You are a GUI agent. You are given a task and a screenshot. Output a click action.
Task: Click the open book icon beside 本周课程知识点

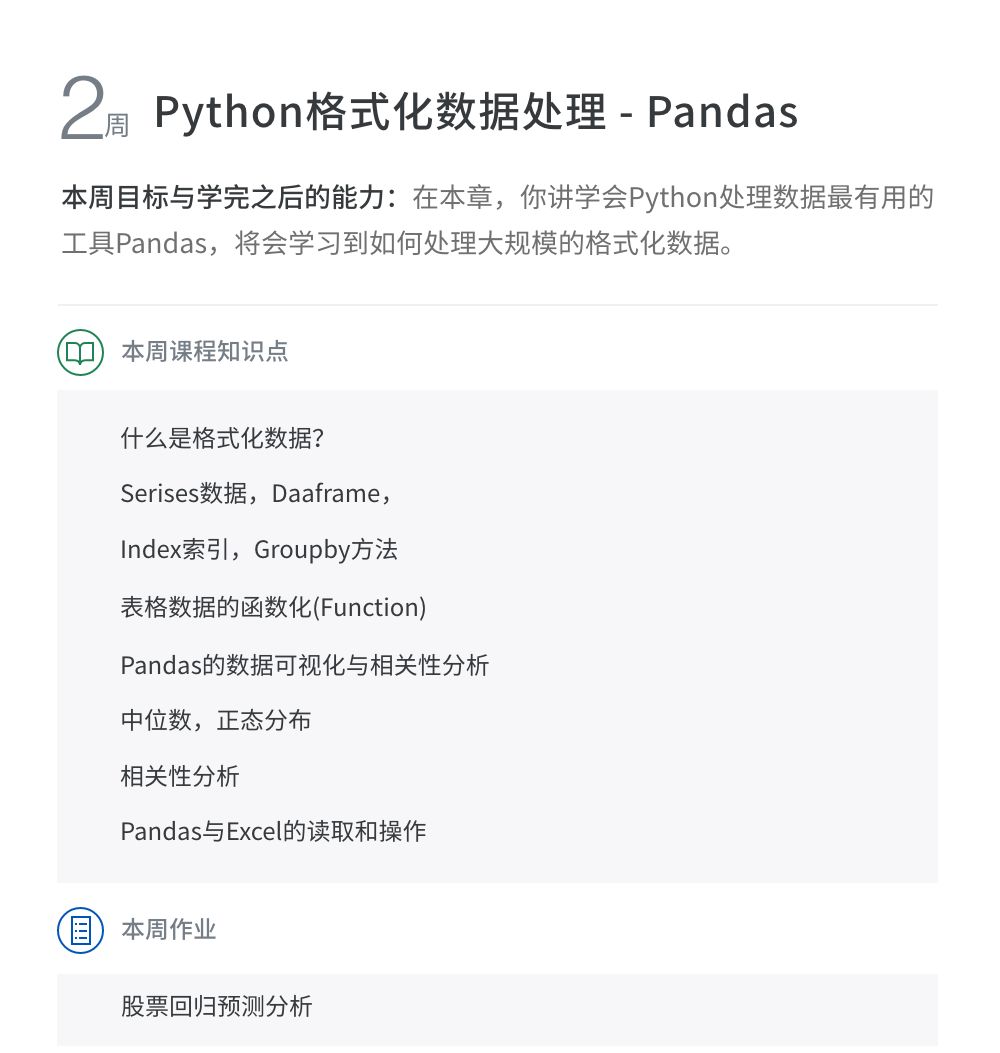tap(80, 352)
